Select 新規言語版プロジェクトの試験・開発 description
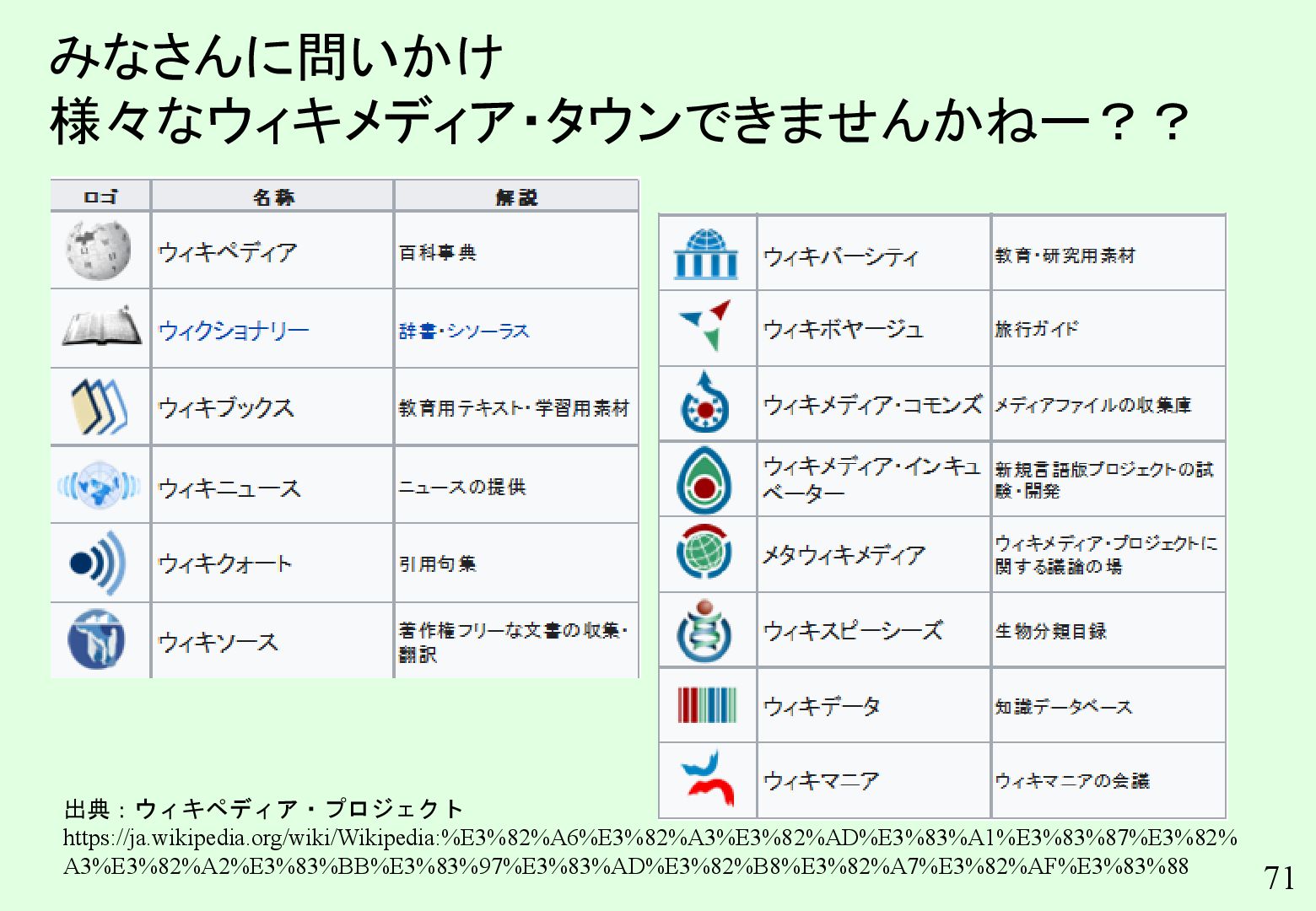1316x911 pixels. [1108, 479]
